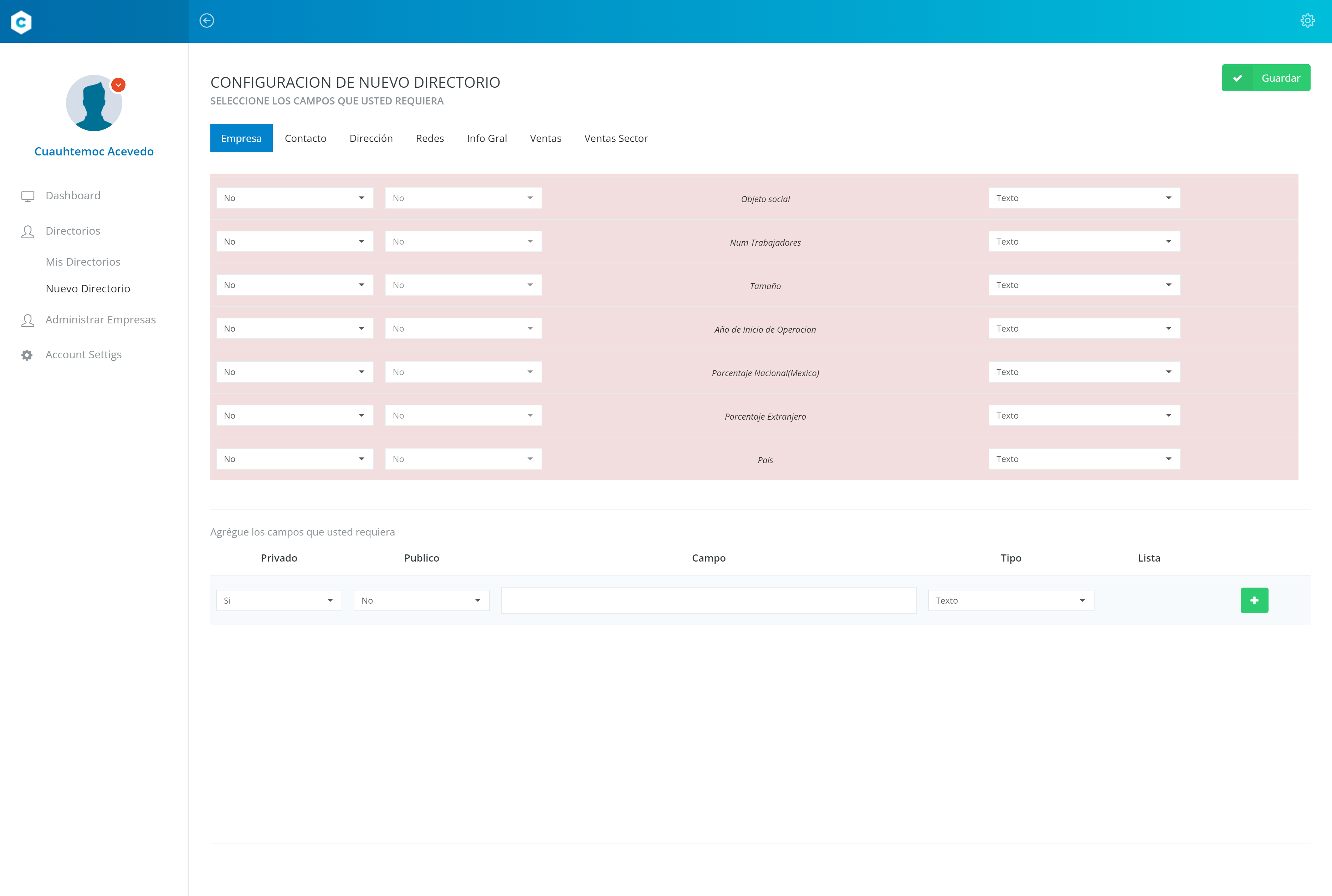Image resolution: width=1332 pixels, height=896 pixels.
Task: Switch to the Ventas Sector tab
Action: (615, 138)
